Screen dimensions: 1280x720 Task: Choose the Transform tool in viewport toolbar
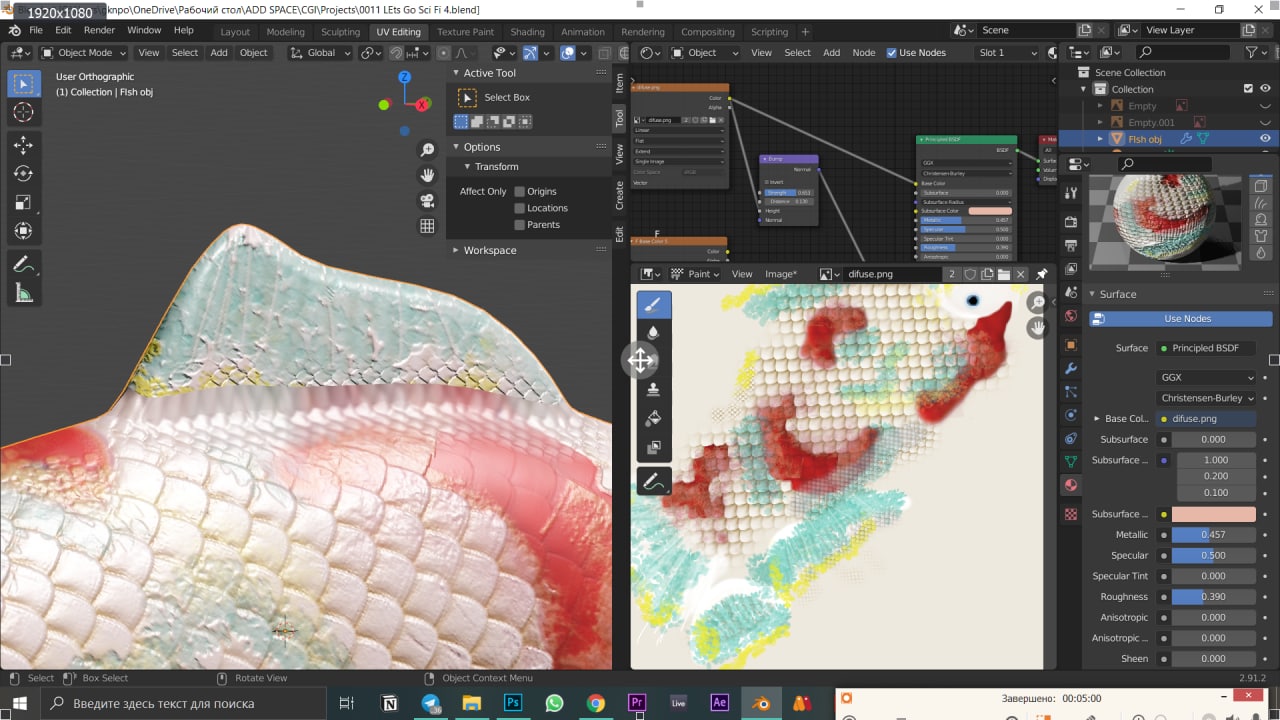tap(24, 231)
